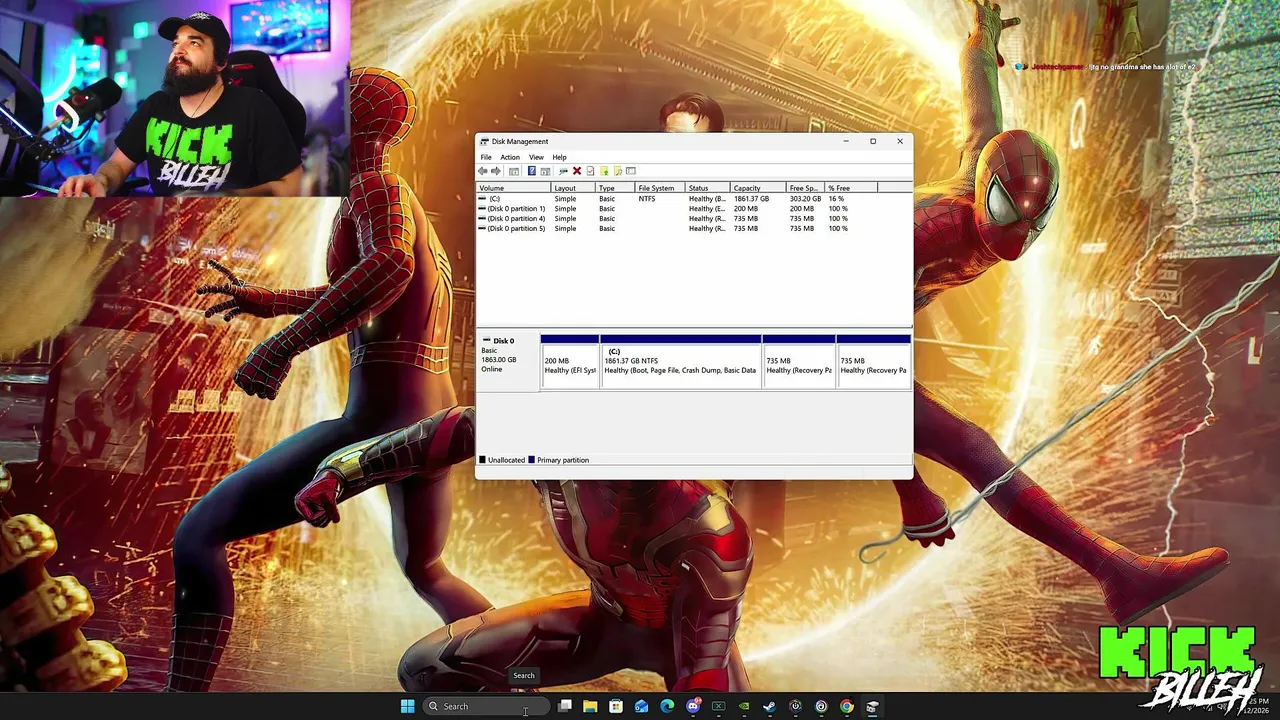Click the blue Primary partition legend swatch
This screenshot has height=720, width=1280.
[x=531, y=460]
